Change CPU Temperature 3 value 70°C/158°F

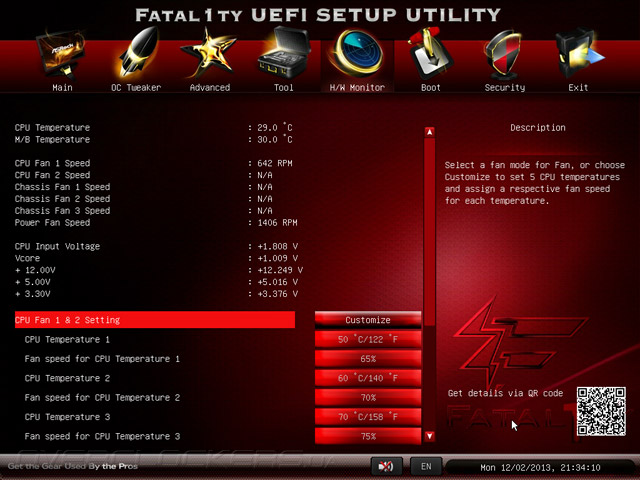point(368,417)
